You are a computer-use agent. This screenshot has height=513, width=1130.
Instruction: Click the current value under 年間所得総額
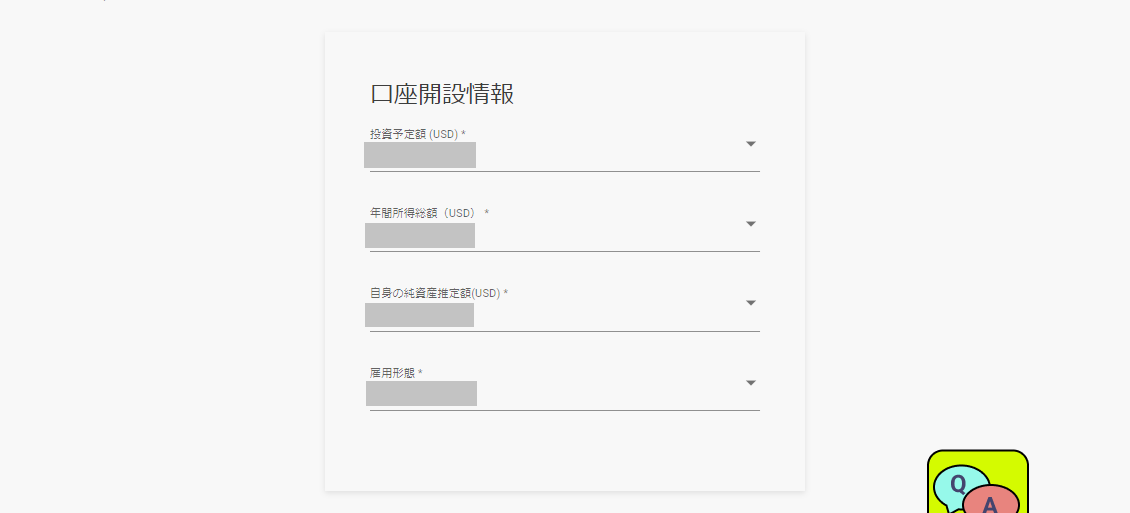pos(420,236)
